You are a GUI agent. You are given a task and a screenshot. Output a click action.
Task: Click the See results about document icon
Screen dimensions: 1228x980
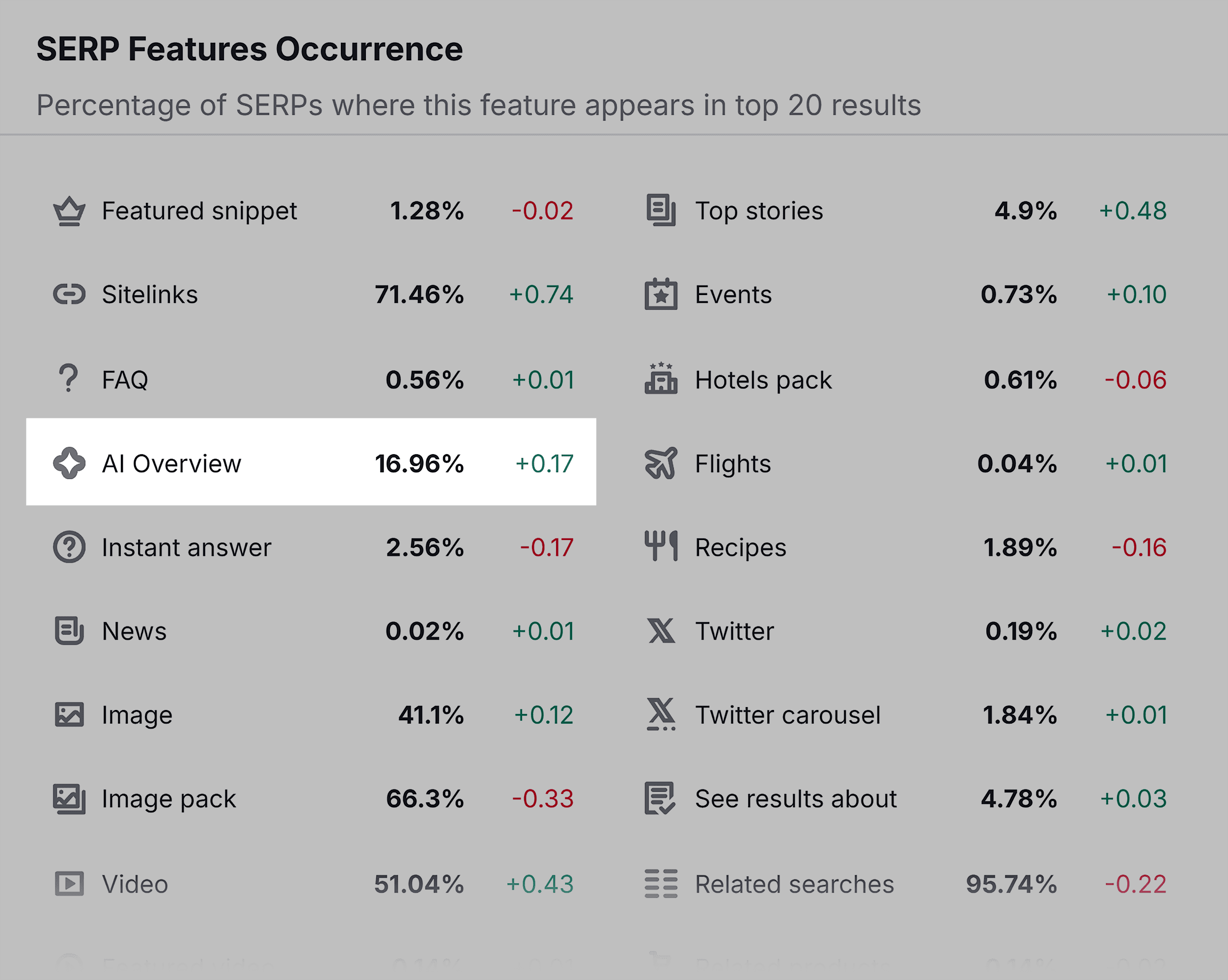[x=661, y=799]
